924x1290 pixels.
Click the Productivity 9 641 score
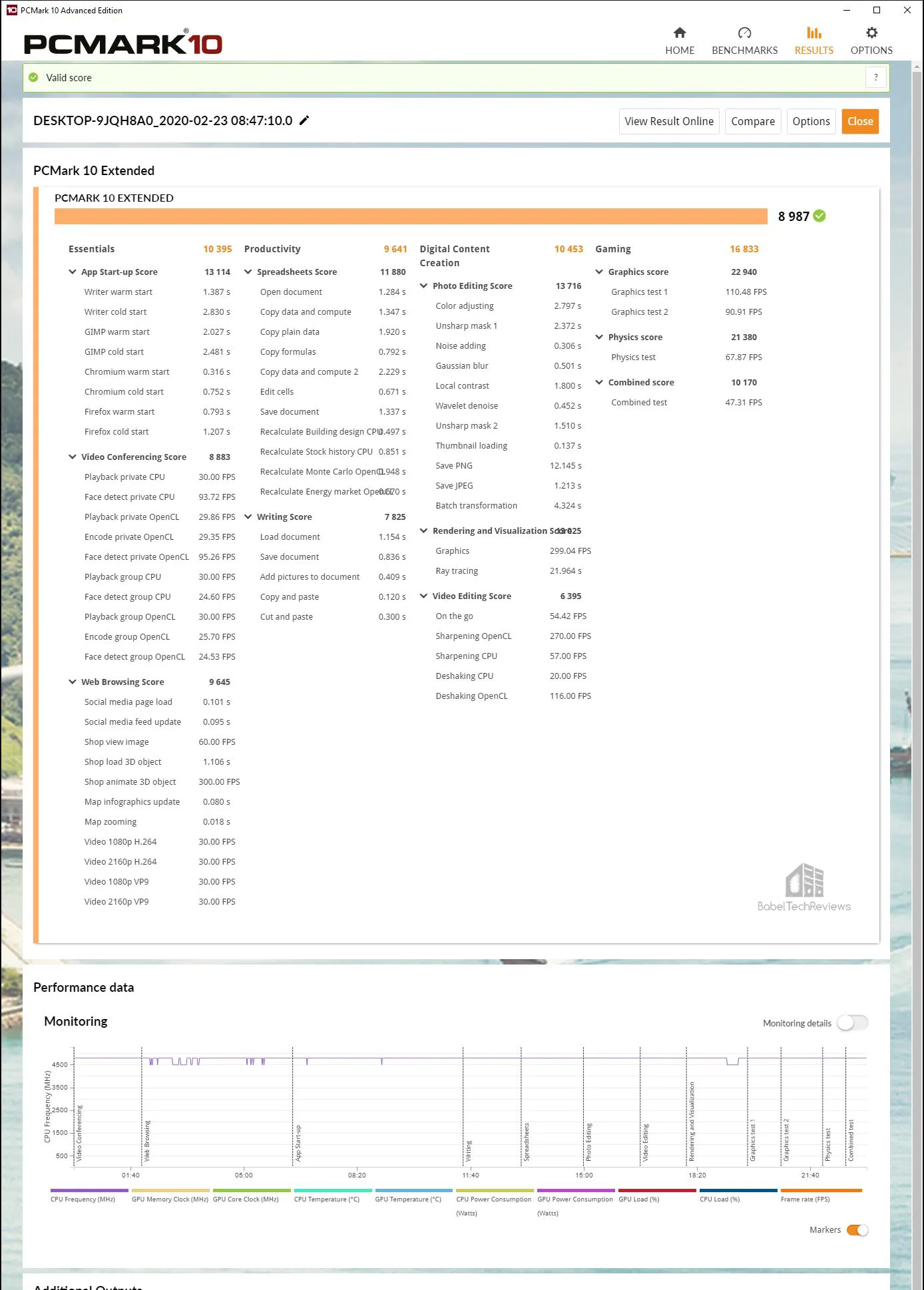point(395,249)
